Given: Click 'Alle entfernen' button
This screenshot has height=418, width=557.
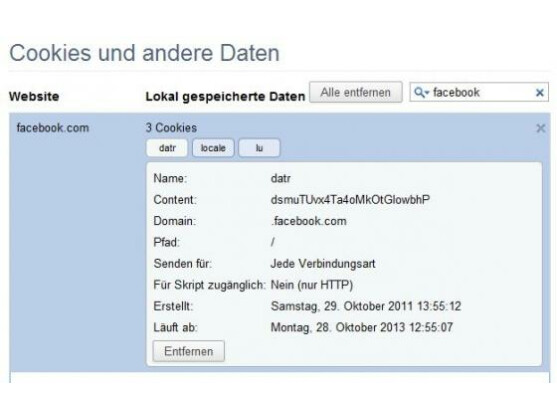Looking at the screenshot, I should tap(356, 92).
